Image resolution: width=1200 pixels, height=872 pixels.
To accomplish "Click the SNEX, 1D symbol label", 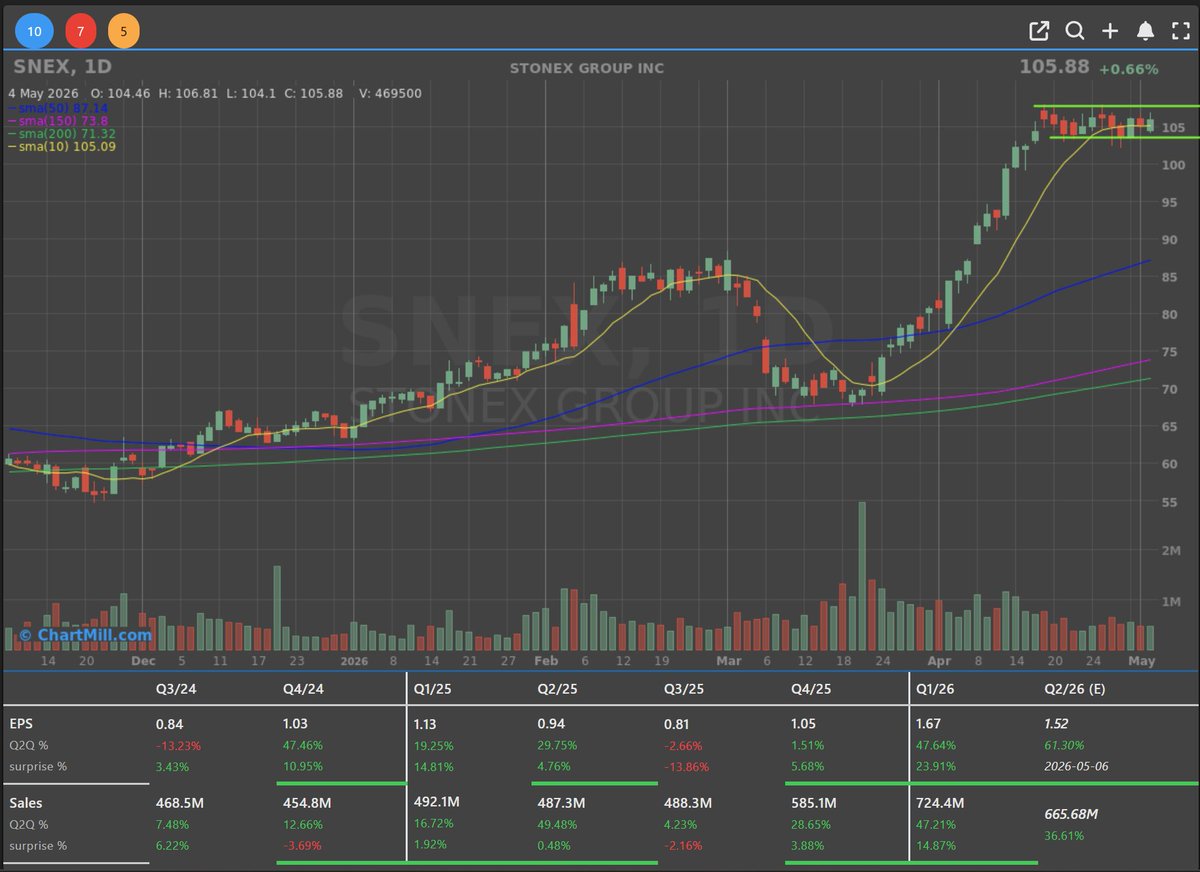I will click(63, 67).
